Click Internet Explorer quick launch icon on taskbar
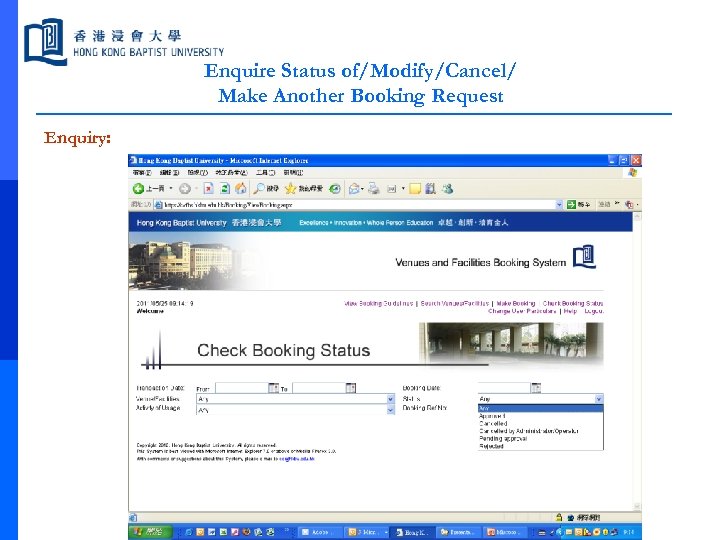Image resolution: width=720 pixels, height=540 pixels. pyautogui.click(x=188, y=532)
